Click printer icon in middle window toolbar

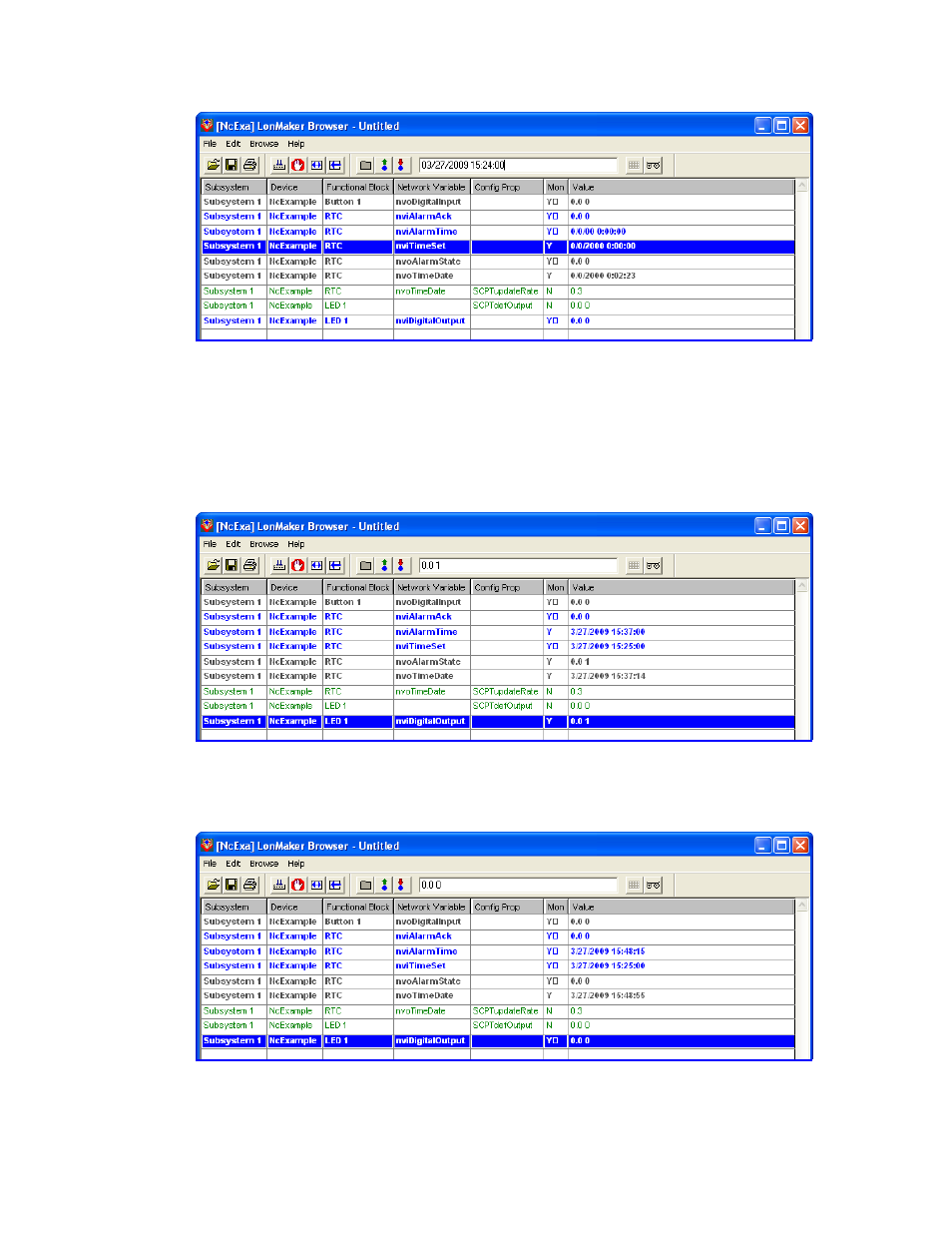(x=249, y=565)
